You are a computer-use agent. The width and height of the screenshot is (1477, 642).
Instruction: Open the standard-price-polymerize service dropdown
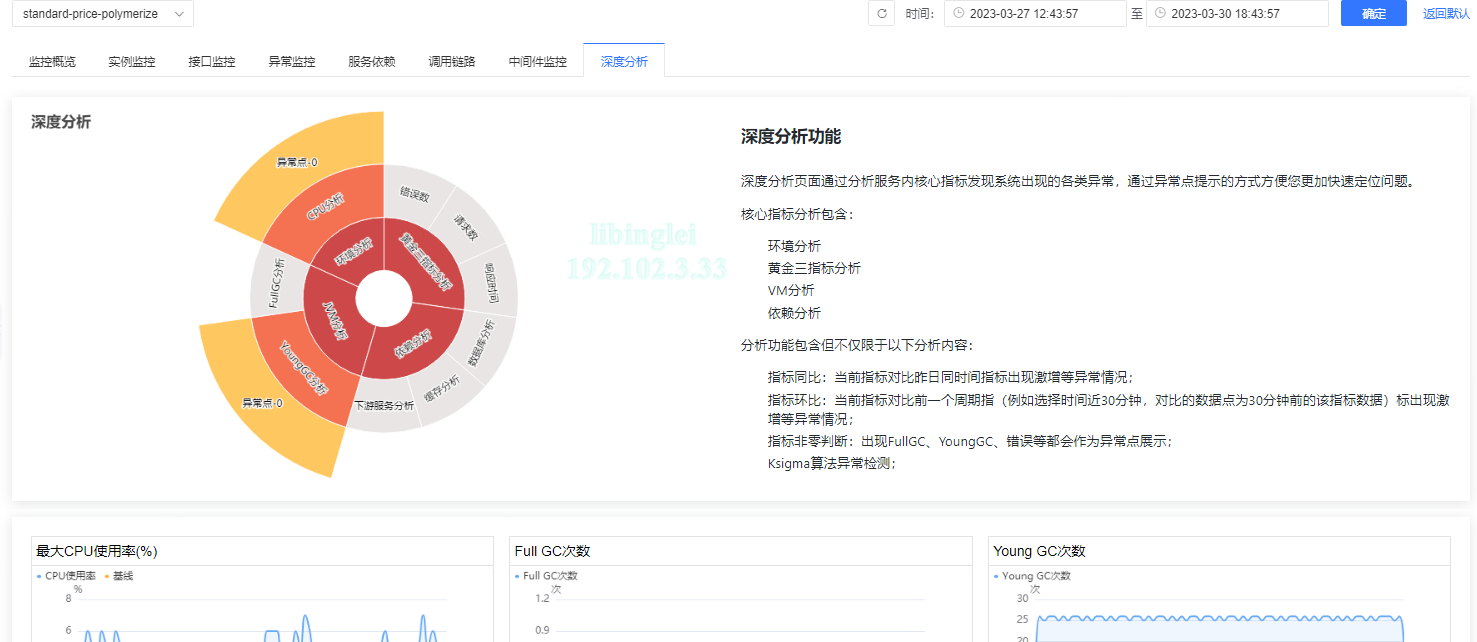tap(103, 14)
